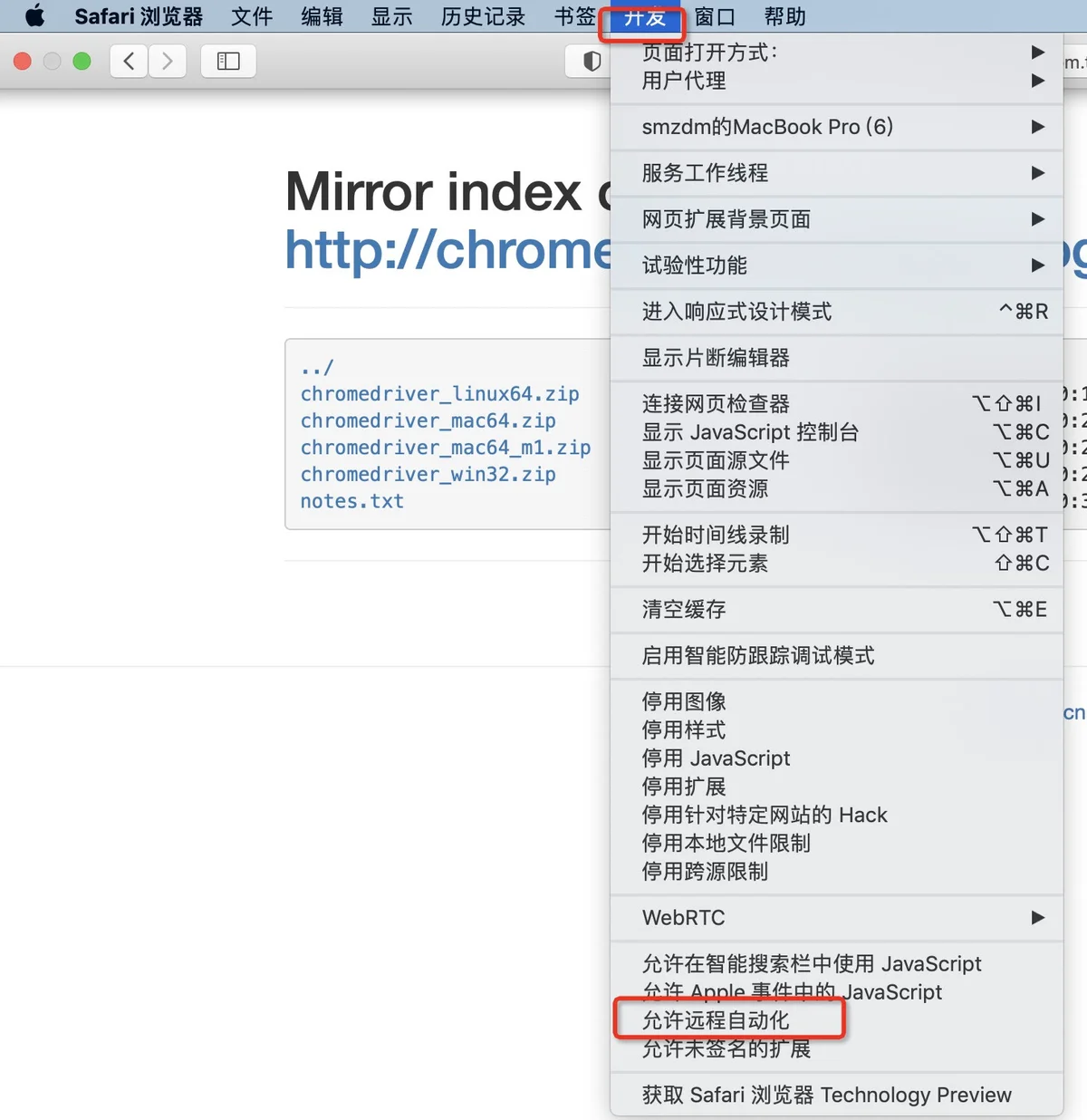Screen dimensions: 1087x1120
Task: Select 显示 JavaScript 控制台
Action: (837, 432)
